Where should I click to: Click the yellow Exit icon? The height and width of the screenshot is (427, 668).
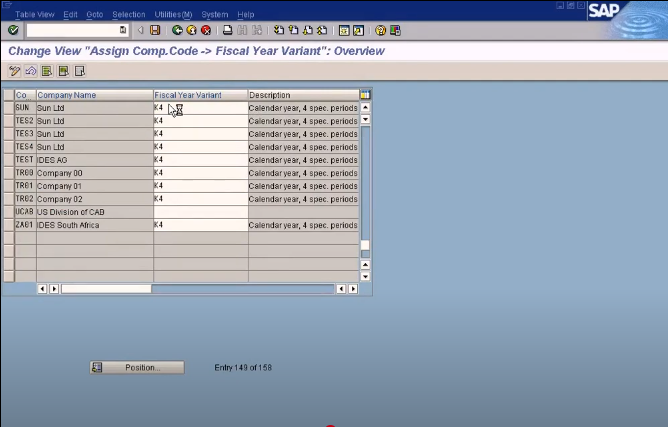click(x=192, y=30)
